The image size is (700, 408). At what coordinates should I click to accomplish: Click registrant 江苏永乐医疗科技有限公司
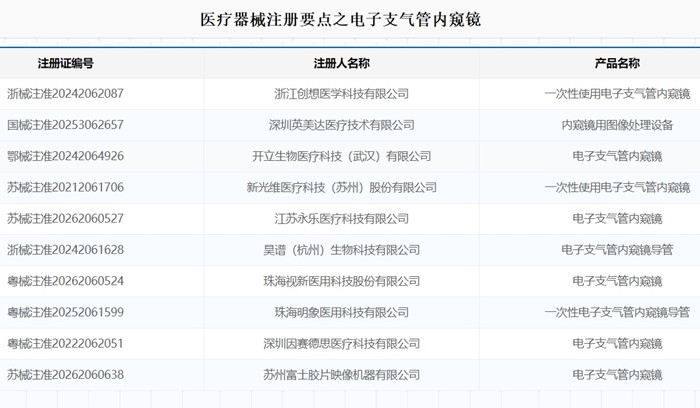point(342,219)
